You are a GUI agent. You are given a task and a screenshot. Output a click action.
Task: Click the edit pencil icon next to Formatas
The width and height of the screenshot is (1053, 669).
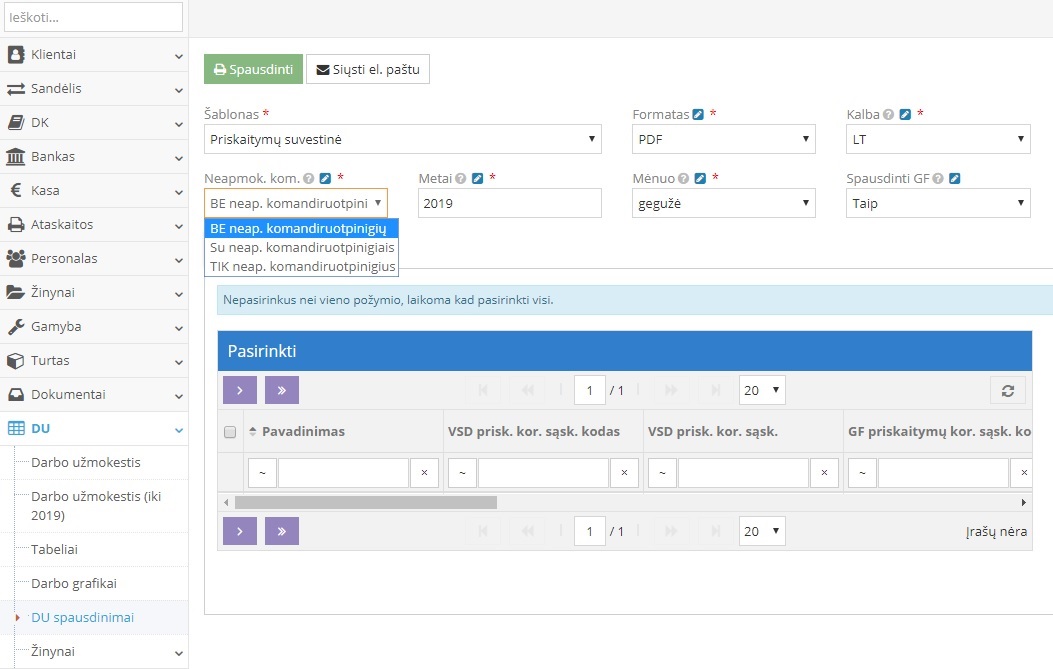click(698, 115)
